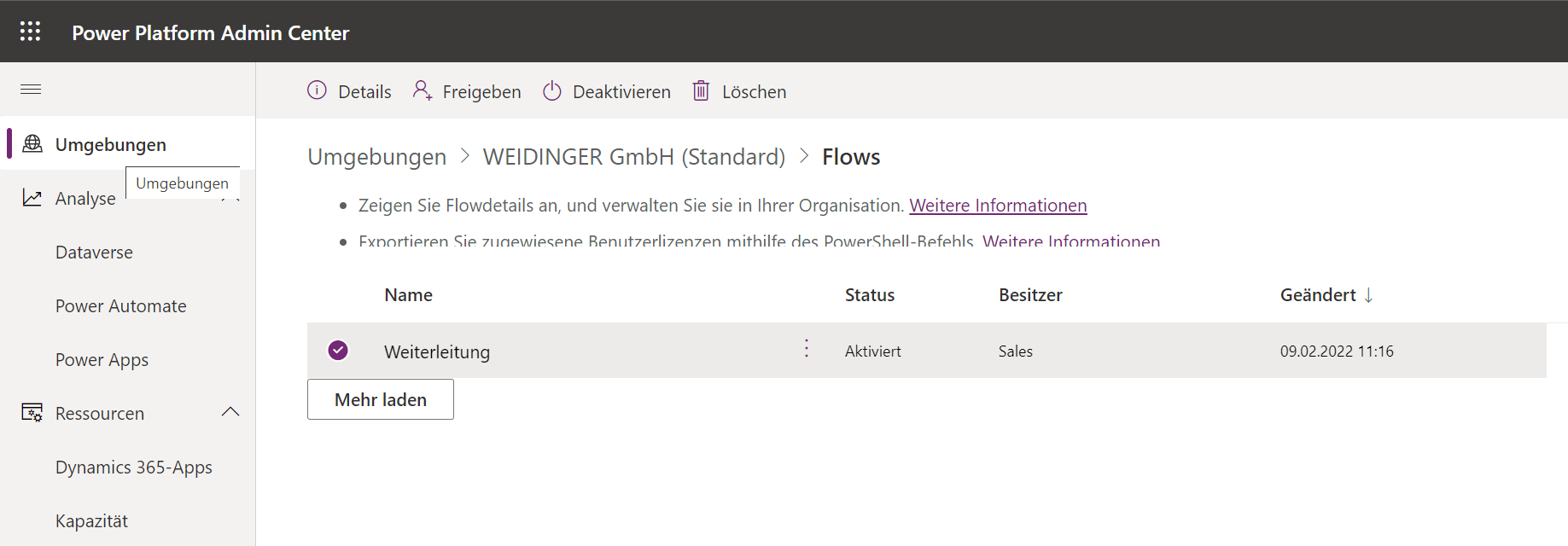Viewport: 1568px width, 546px height.
Task: Collapse the navigation hamburger menu
Action: [x=31, y=90]
